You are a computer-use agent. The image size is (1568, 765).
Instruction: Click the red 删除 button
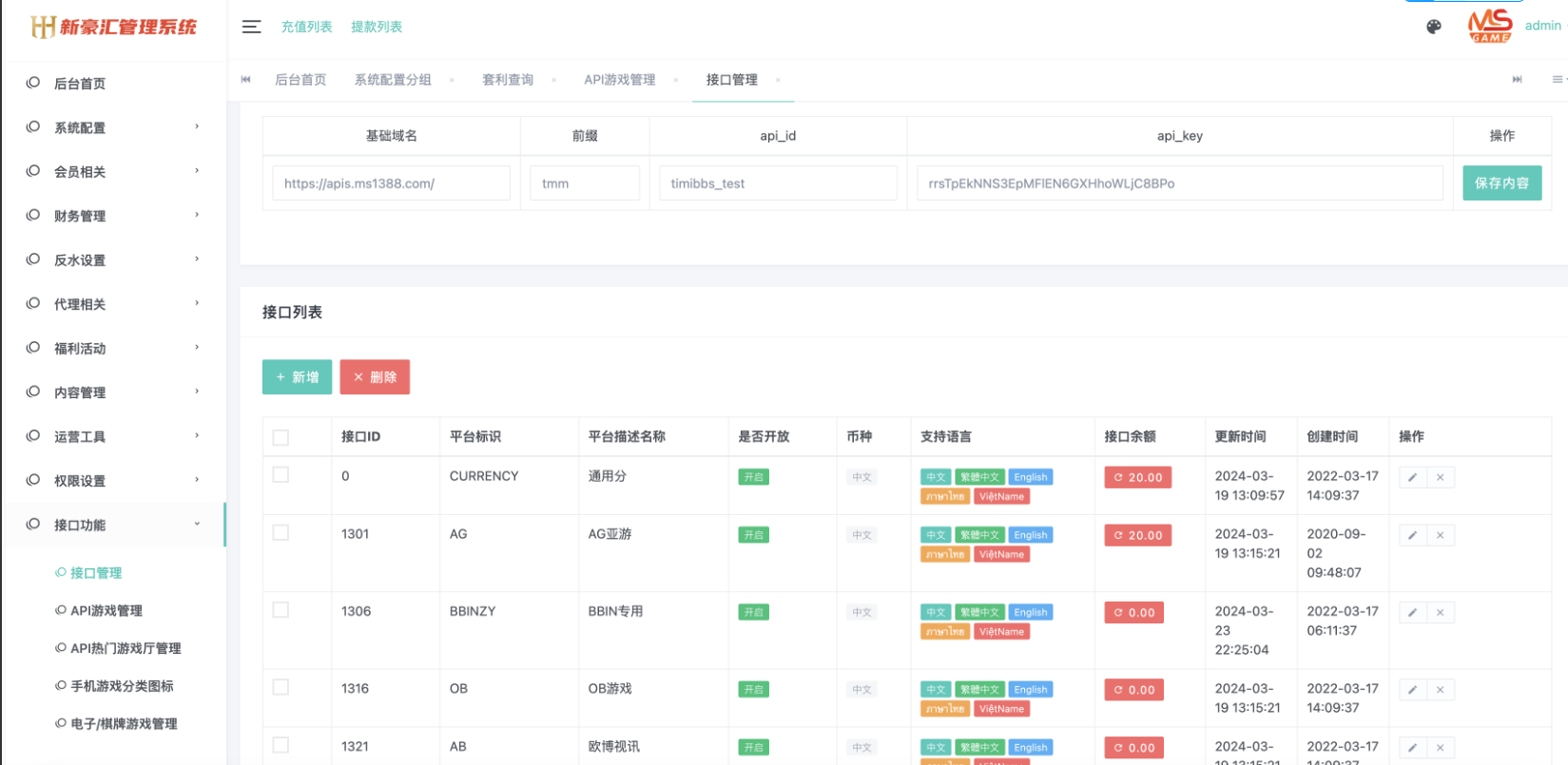click(375, 377)
